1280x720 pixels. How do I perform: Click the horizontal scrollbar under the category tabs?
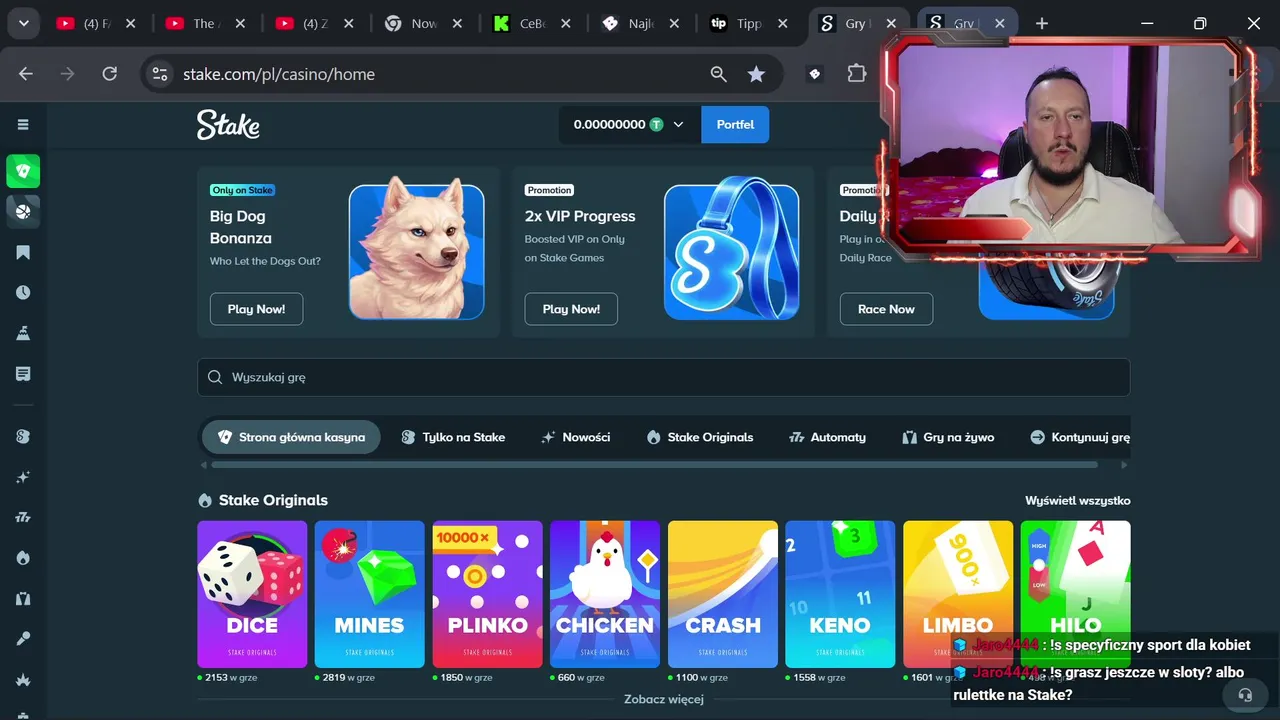[x=655, y=464]
